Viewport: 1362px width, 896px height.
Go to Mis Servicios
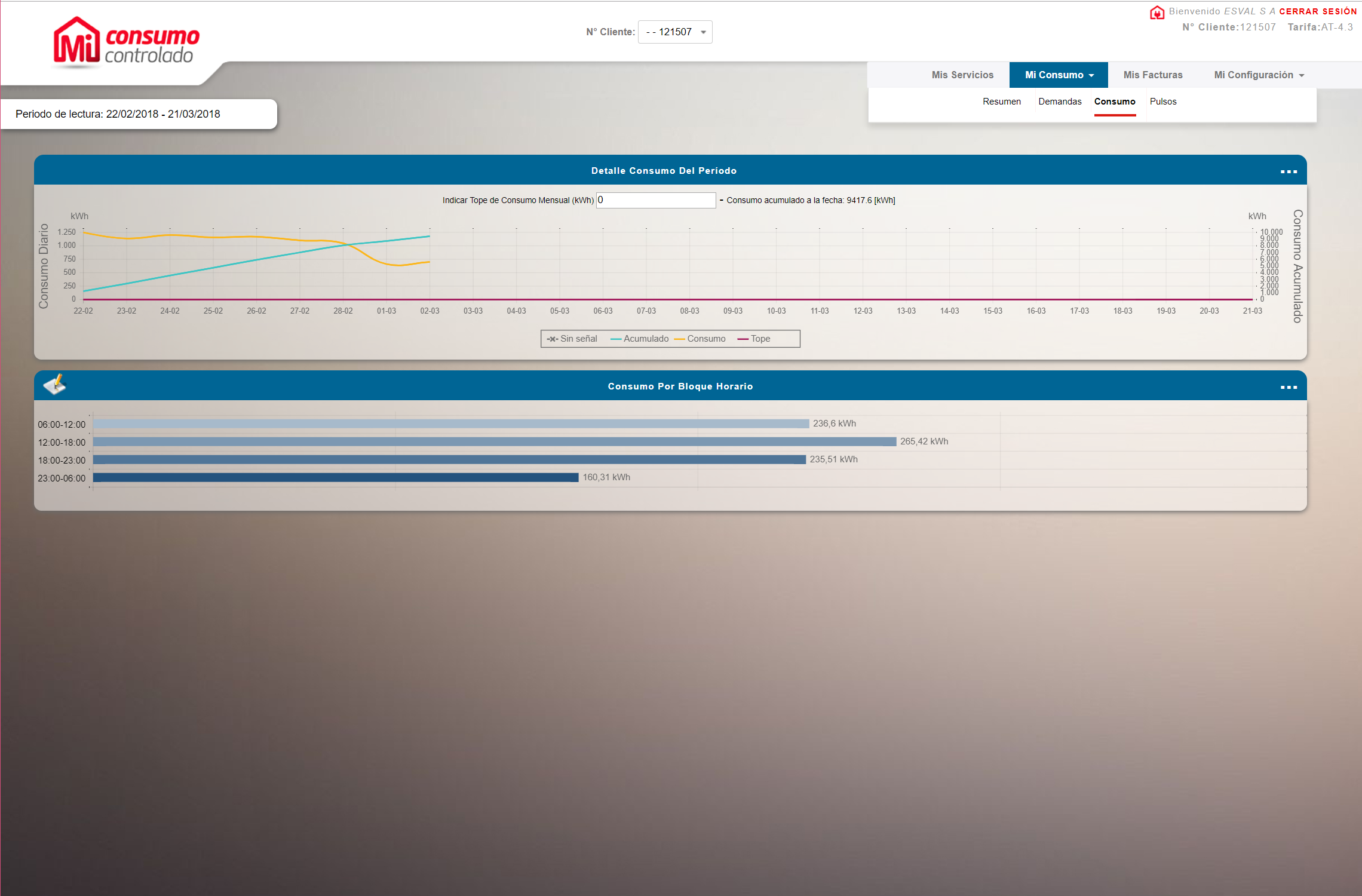click(x=962, y=75)
